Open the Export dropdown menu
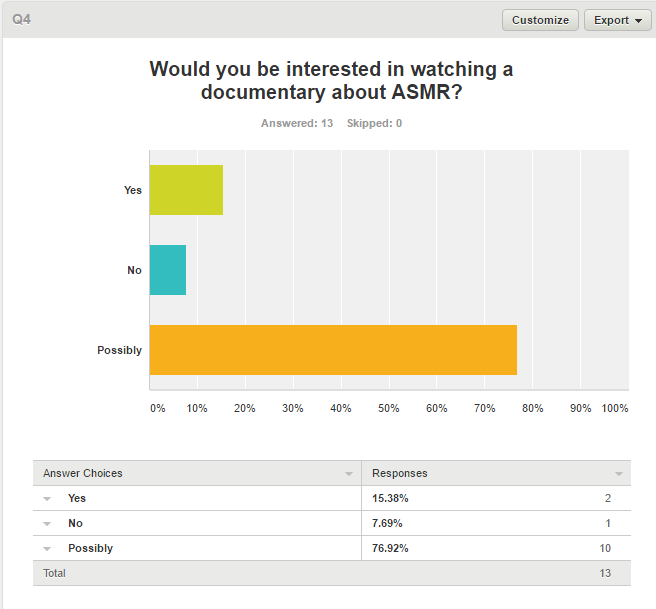The width and height of the screenshot is (656, 609). [618, 20]
